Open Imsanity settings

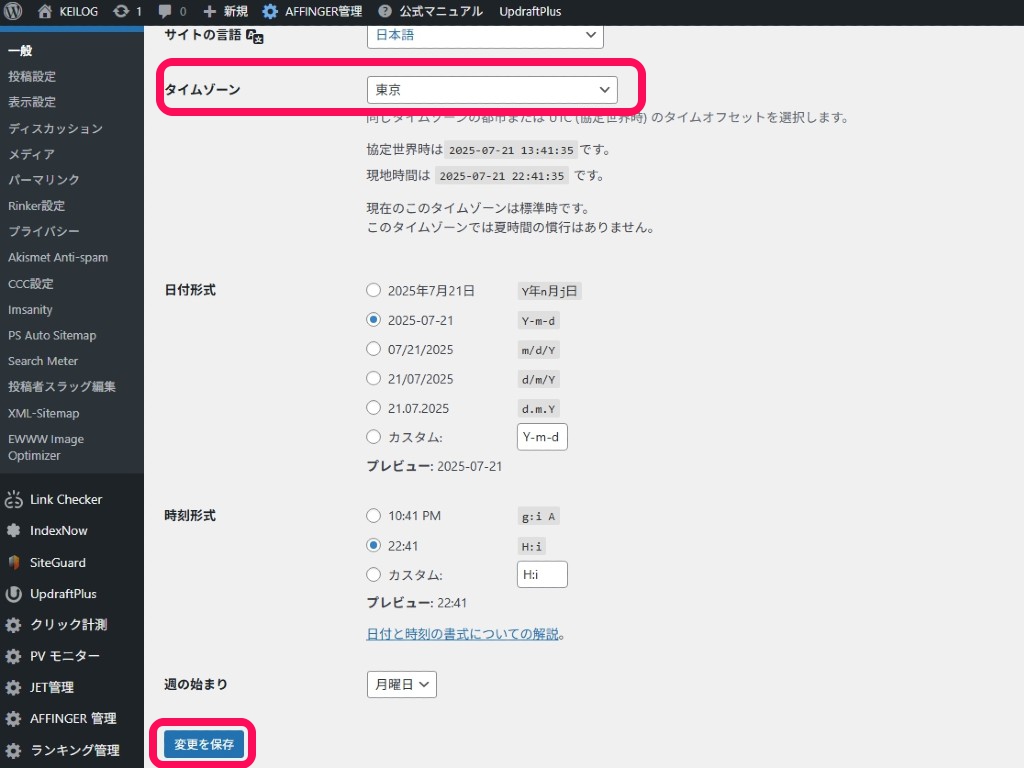[x=30, y=310]
